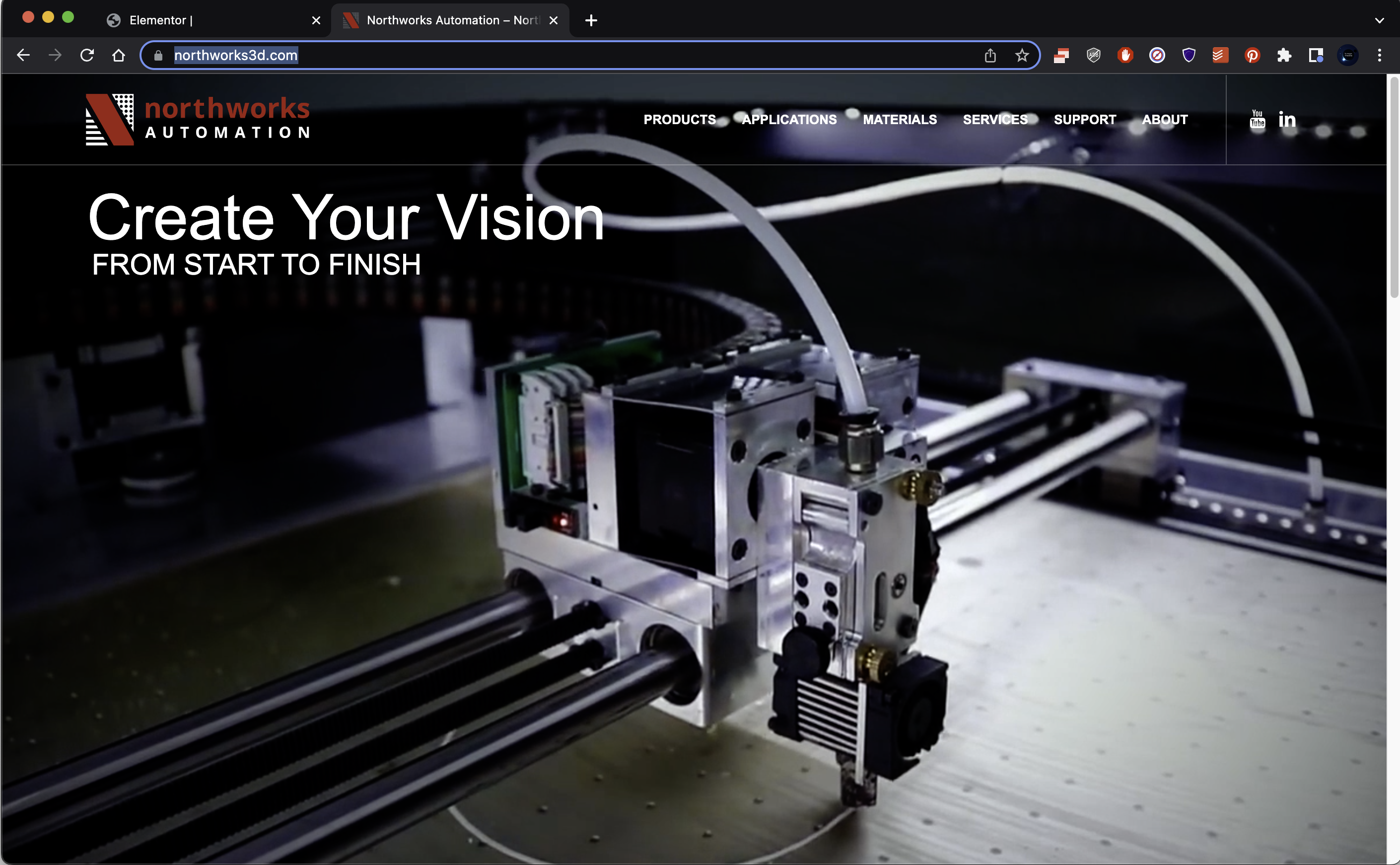Screen dimensions: 1400x865
Task: Click the macOS green fullscreen button
Action: (x=68, y=17)
